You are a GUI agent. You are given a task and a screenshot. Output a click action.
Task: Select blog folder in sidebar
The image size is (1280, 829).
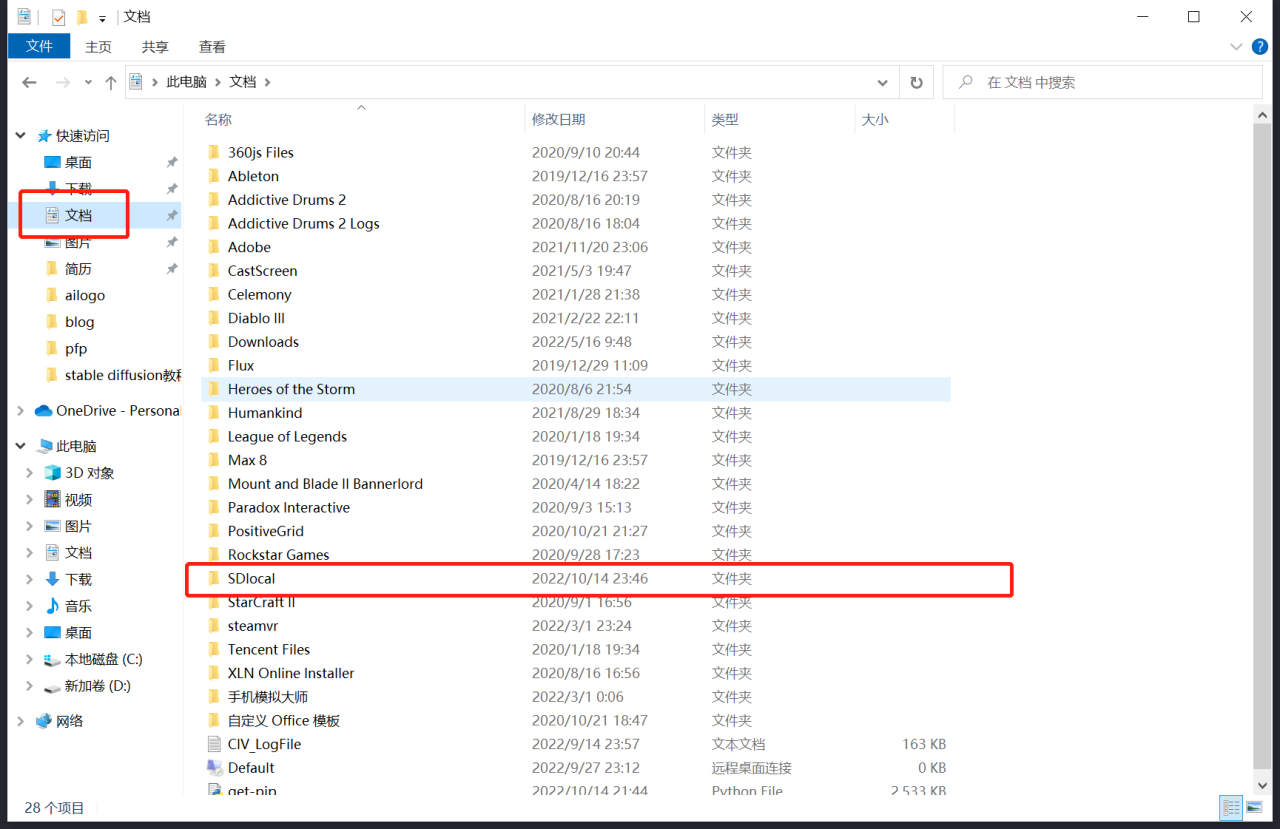(x=79, y=322)
